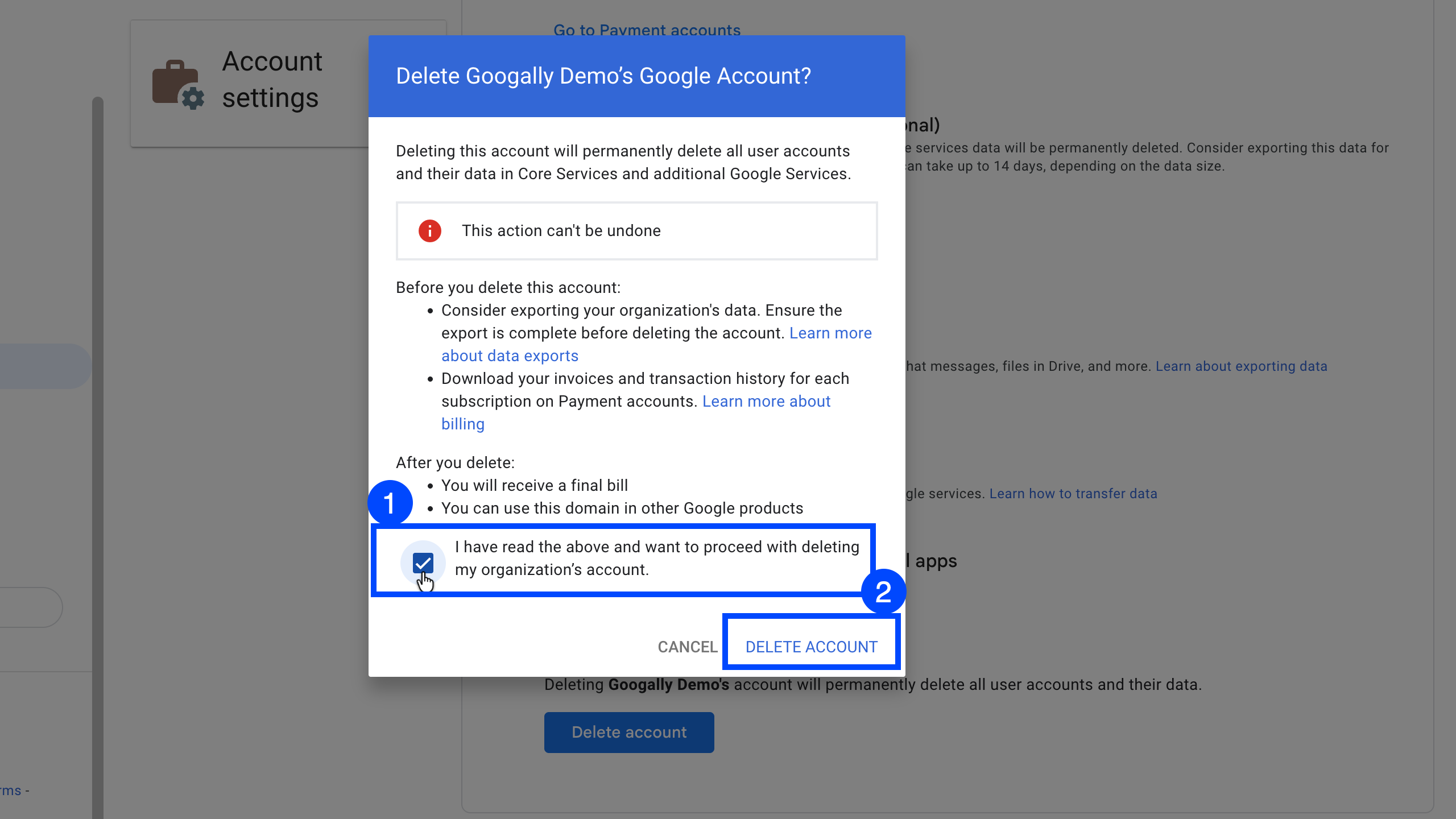Image resolution: width=1456 pixels, height=819 pixels.
Task: Click the step 2 annotation badge
Action: (x=883, y=591)
